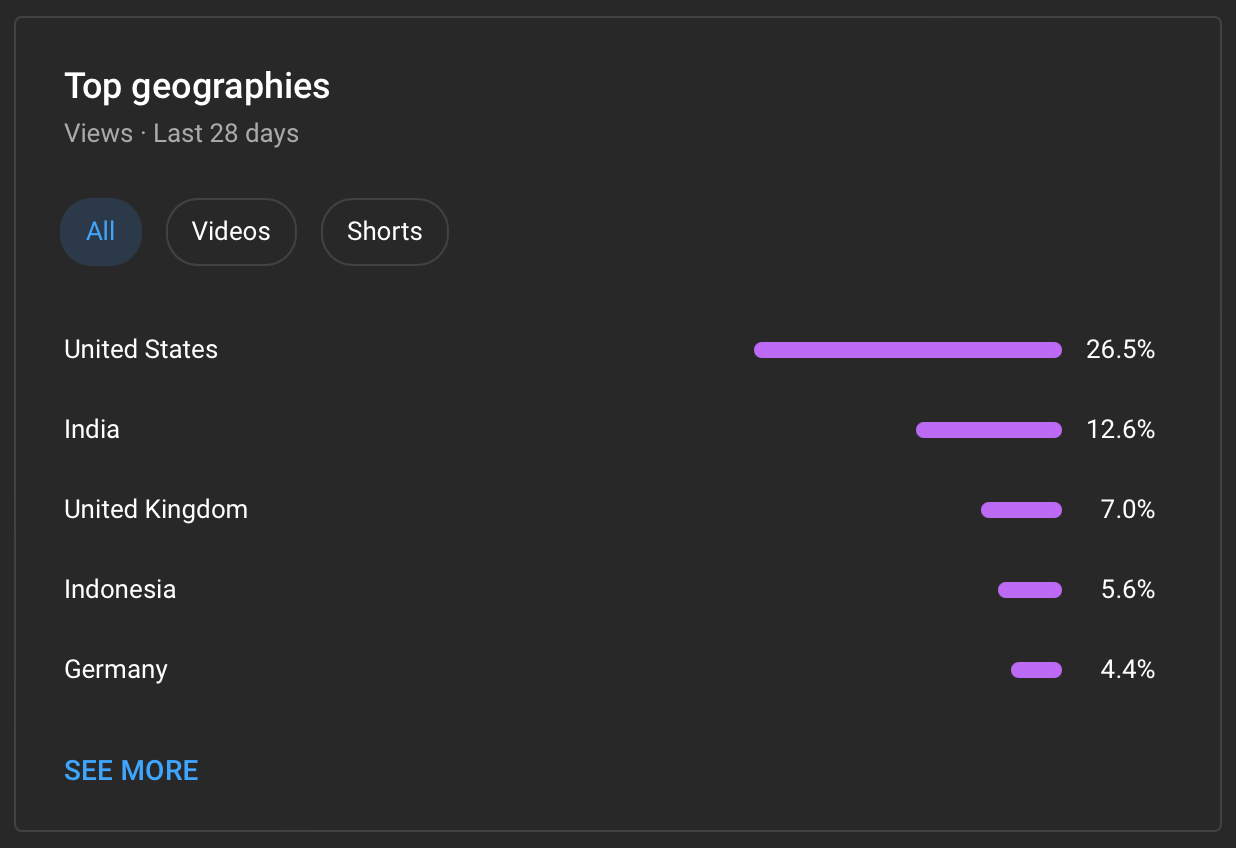Screen dimensions: 1236x848
Task: Click the United Kingdom purple bar
Action: point(1021,510)
